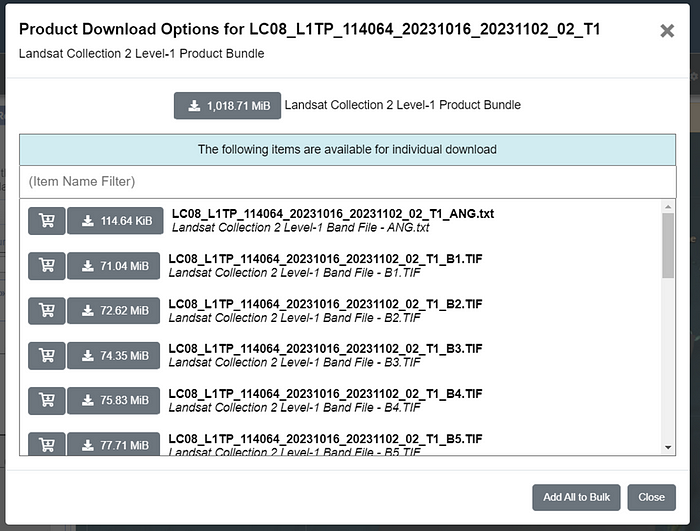The height and width of the screenshot is (531, 700).
Task: Download the 75.83 MiB B4 band
Action: coord(113,400)
